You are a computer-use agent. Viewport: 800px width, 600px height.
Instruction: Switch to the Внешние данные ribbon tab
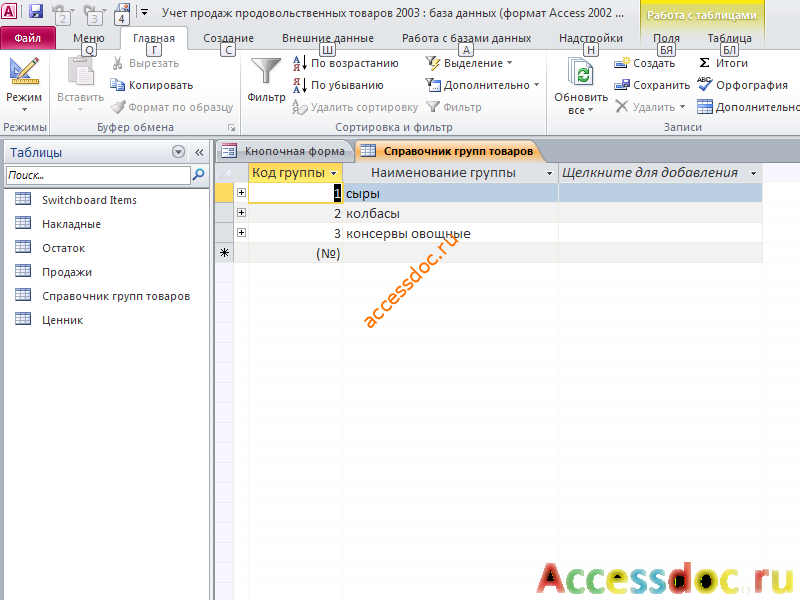328,38
